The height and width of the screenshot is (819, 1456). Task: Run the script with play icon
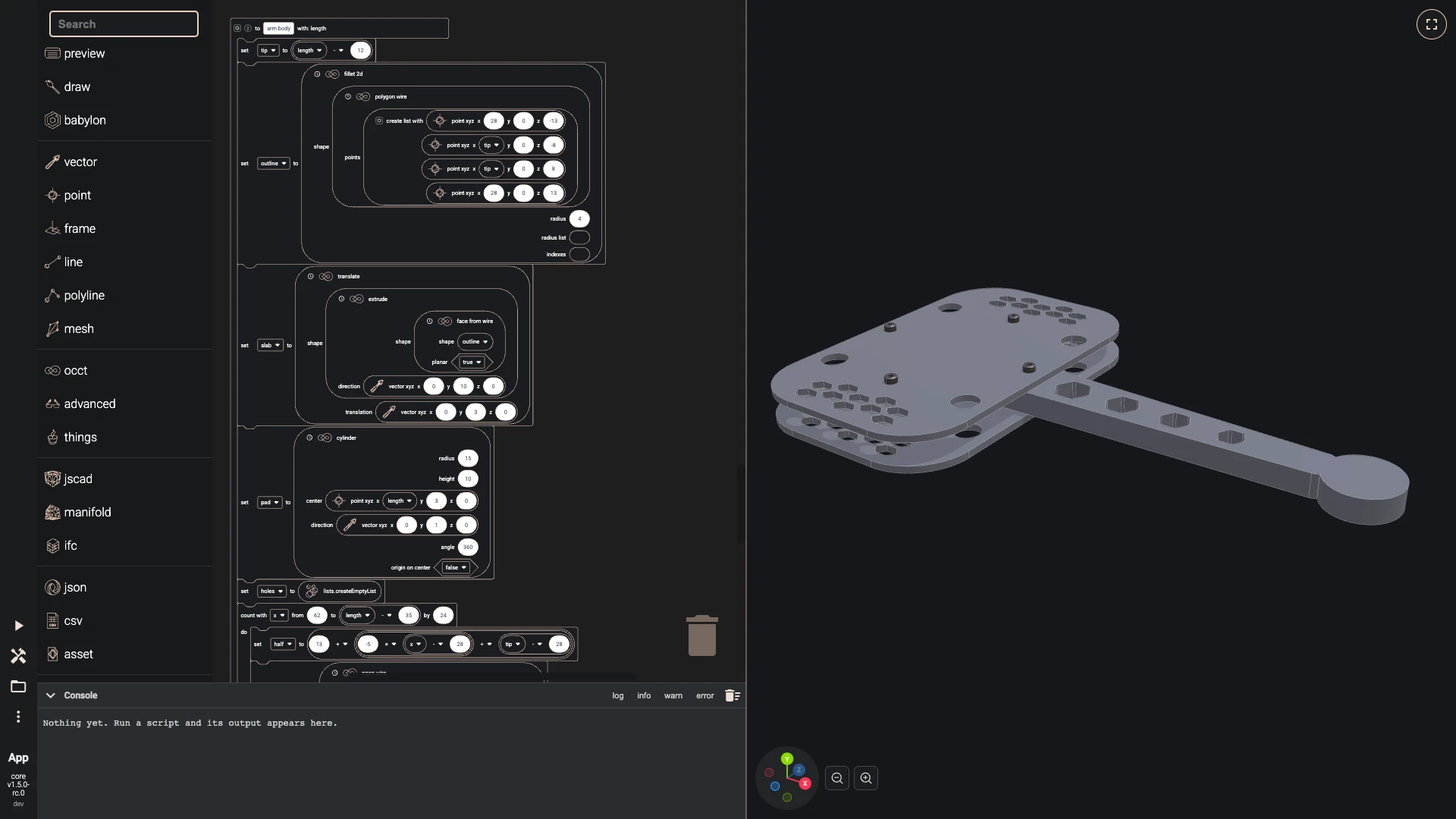point(18,626)
